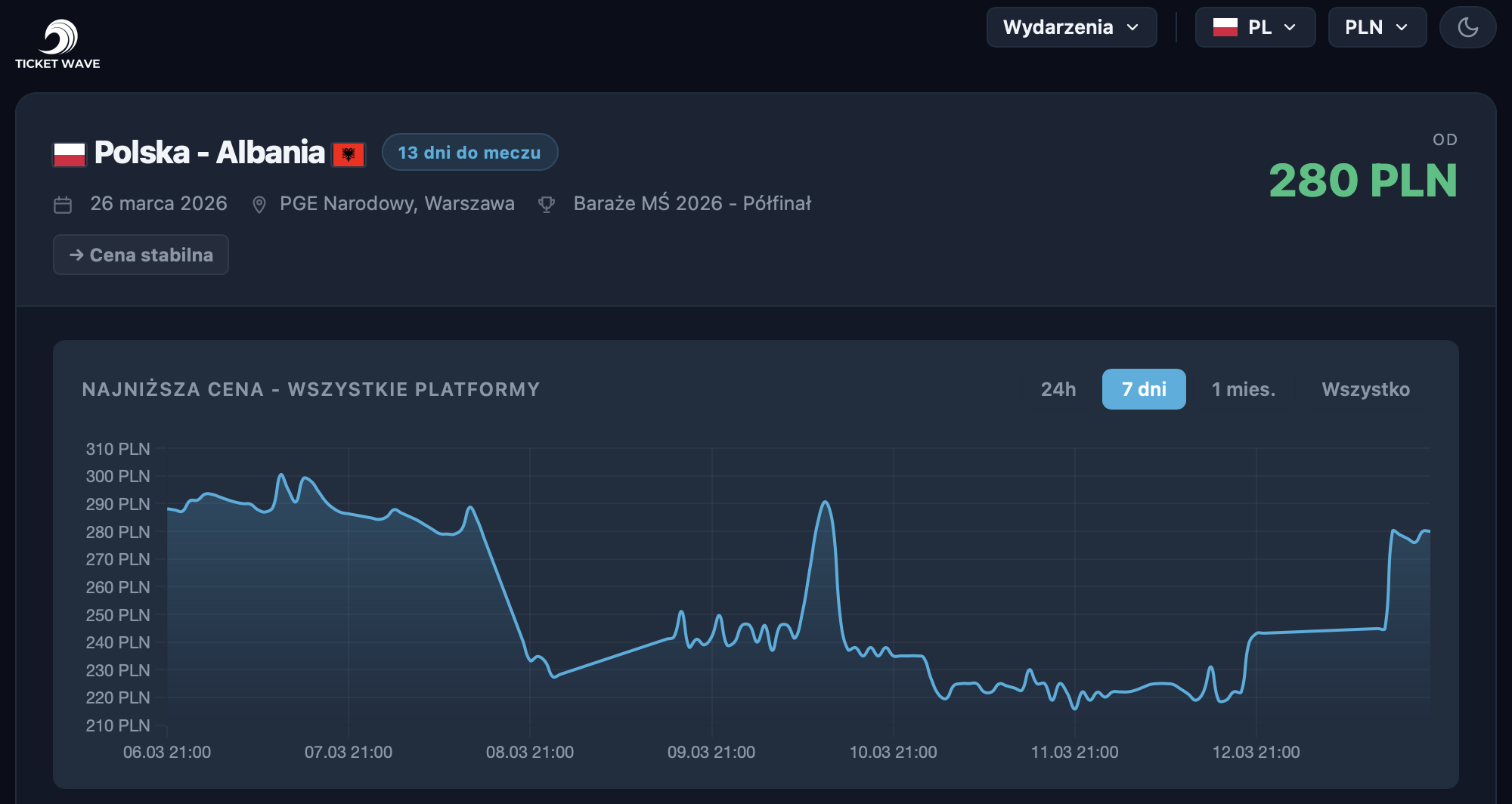Viewport: 1512px width, 804px height.
Task: Click the trophy icon beside Baraże
Action: tap(547, 205)
